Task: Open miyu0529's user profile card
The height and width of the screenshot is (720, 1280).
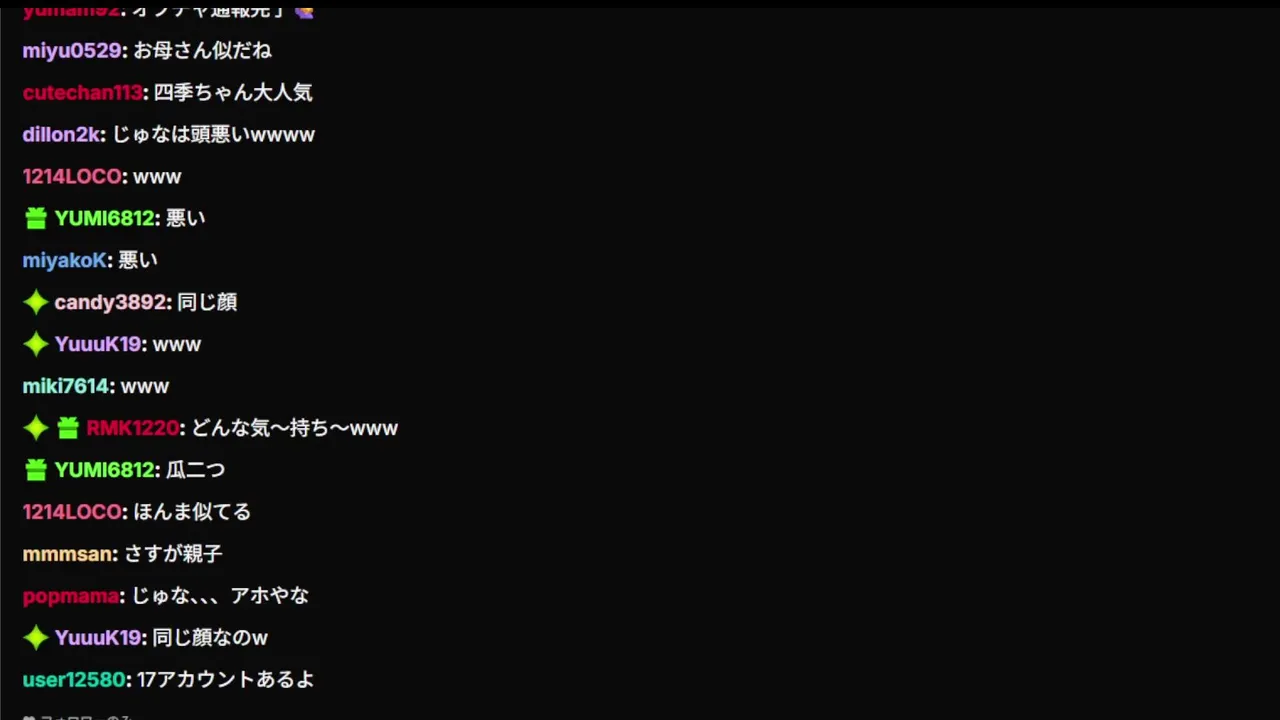Action: pyautogui.click(x=72, y=50)
